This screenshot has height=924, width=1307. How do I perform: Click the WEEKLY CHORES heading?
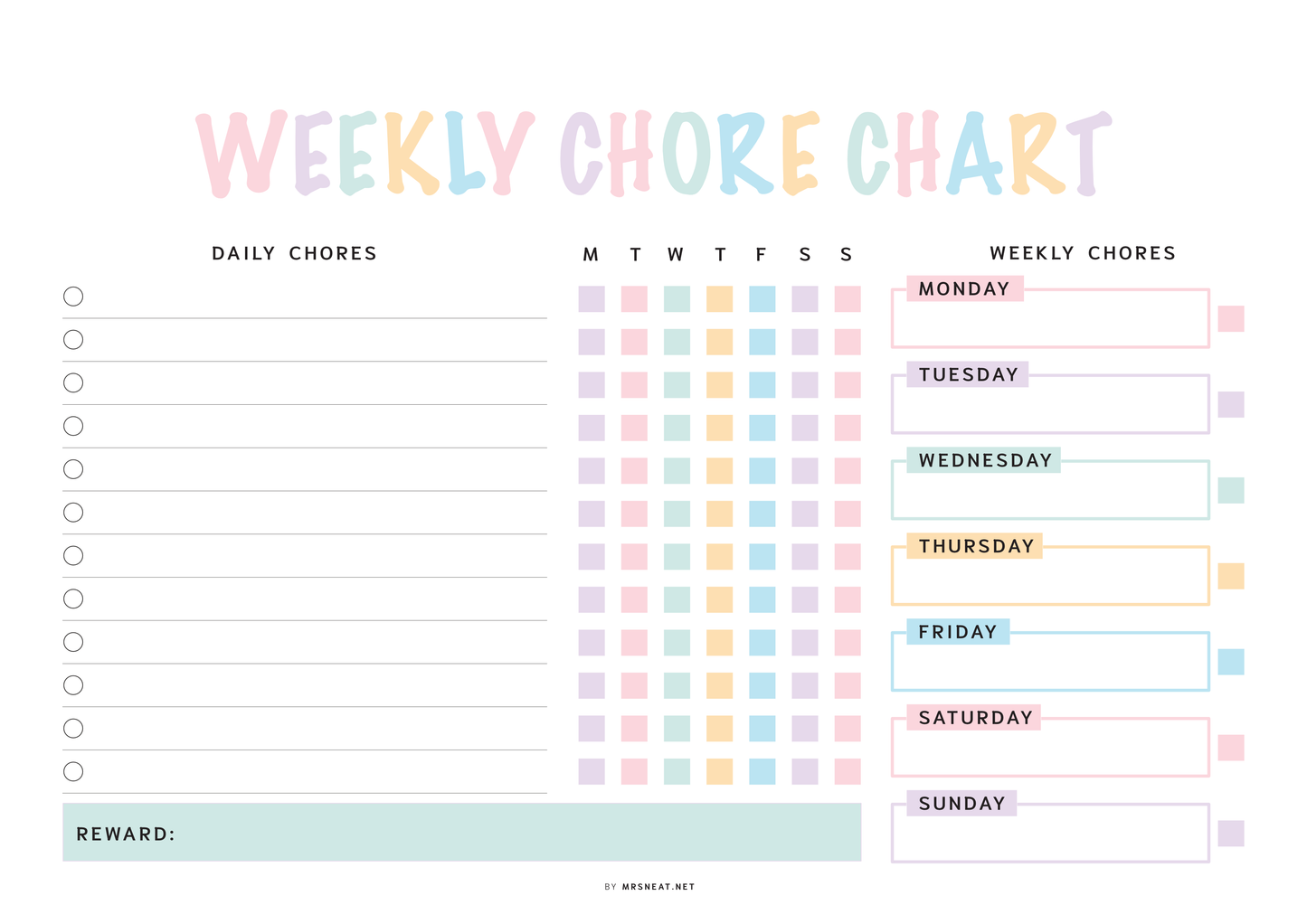1083,253
